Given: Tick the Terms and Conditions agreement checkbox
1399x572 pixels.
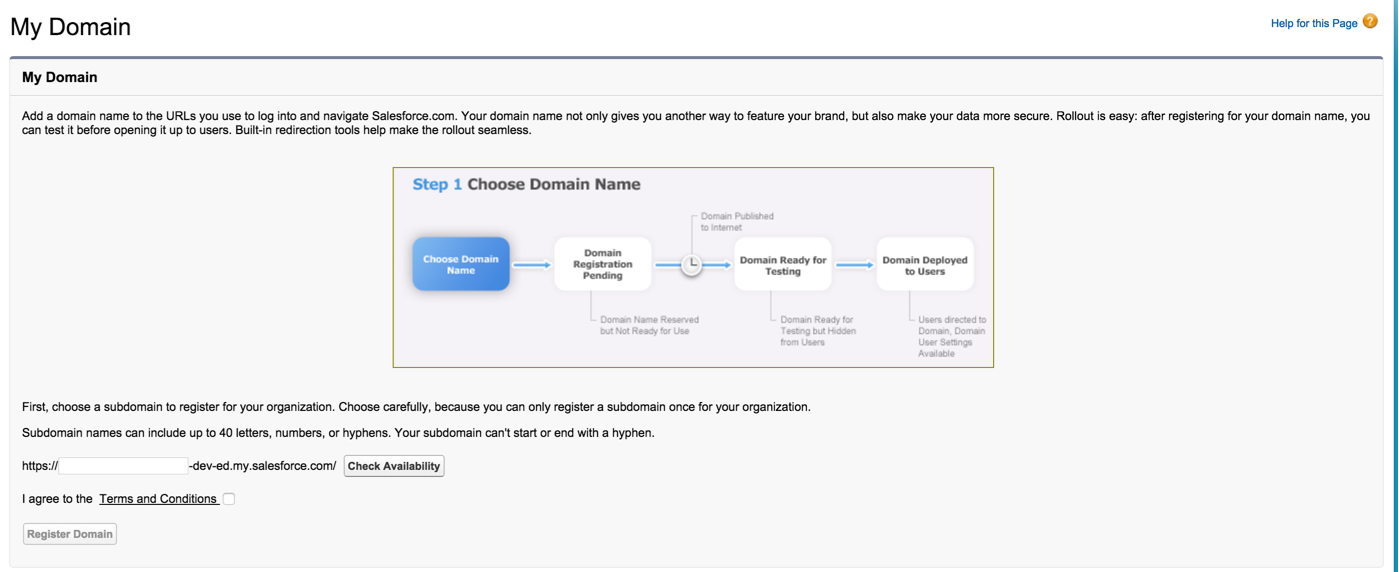Looking at the screenshot, I should [229, 499].
